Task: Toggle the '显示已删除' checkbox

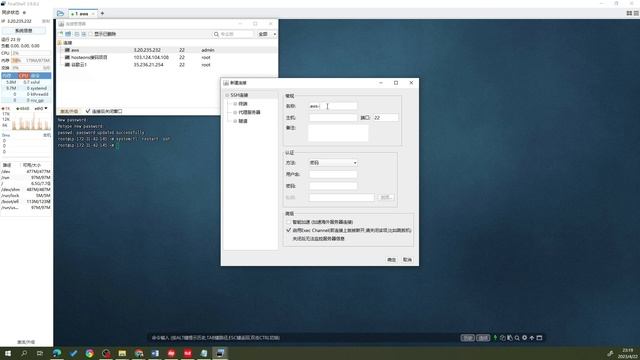Action: pyautogui.click(x=91, y=34)
